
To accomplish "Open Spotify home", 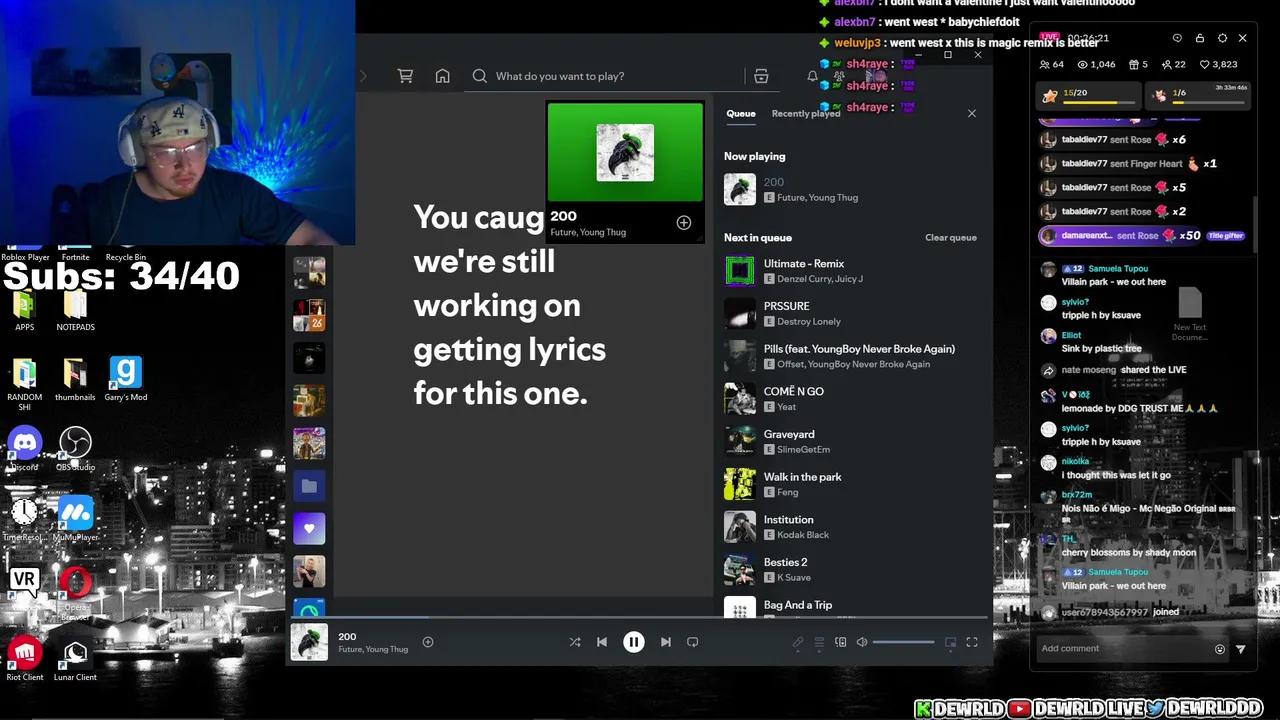I will click(x=443, y=76).
